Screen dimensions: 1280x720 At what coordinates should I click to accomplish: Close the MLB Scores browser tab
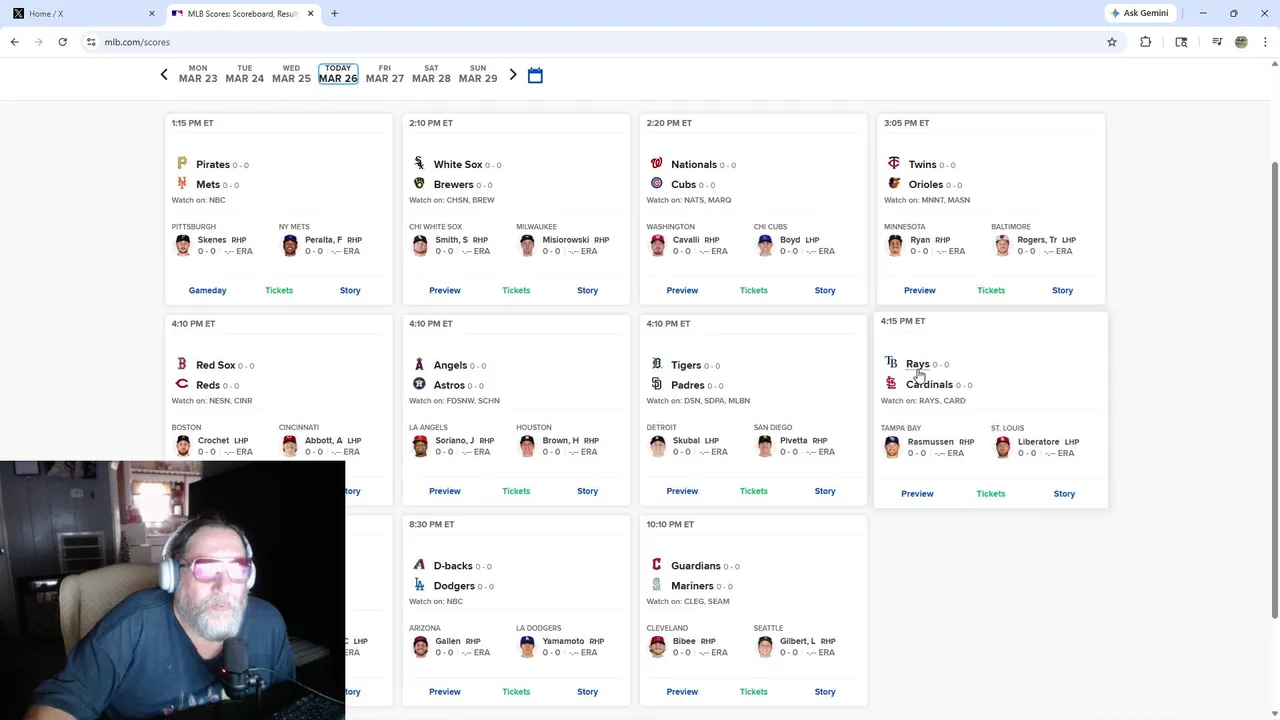(310, 14)
